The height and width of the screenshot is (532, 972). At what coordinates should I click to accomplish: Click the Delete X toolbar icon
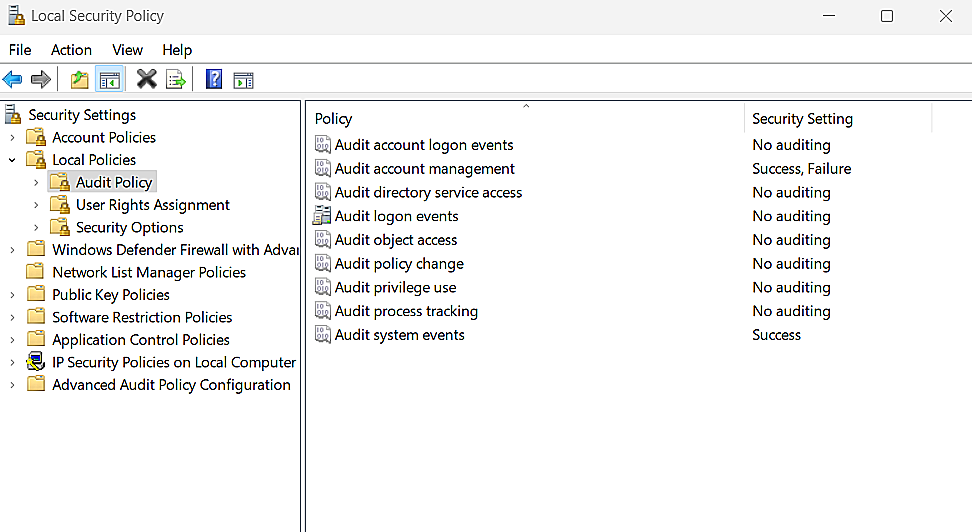tap(147, 79)
